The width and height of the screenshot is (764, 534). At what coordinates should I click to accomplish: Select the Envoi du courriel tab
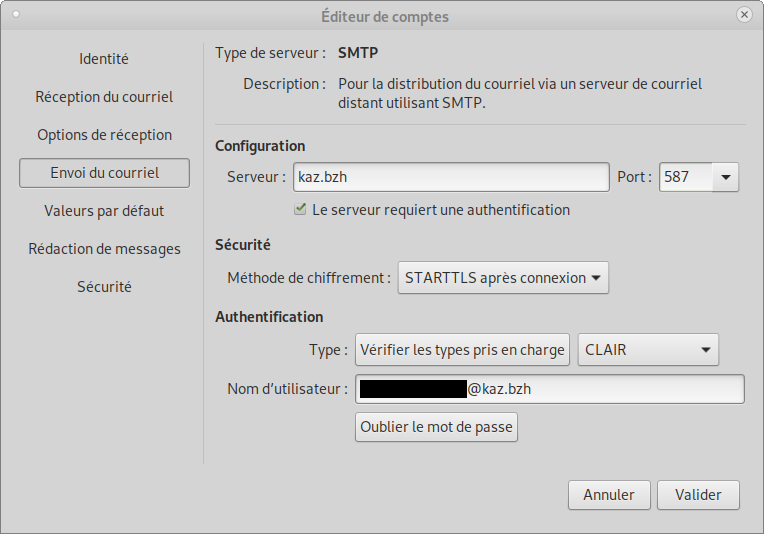(x=104, y=173)
